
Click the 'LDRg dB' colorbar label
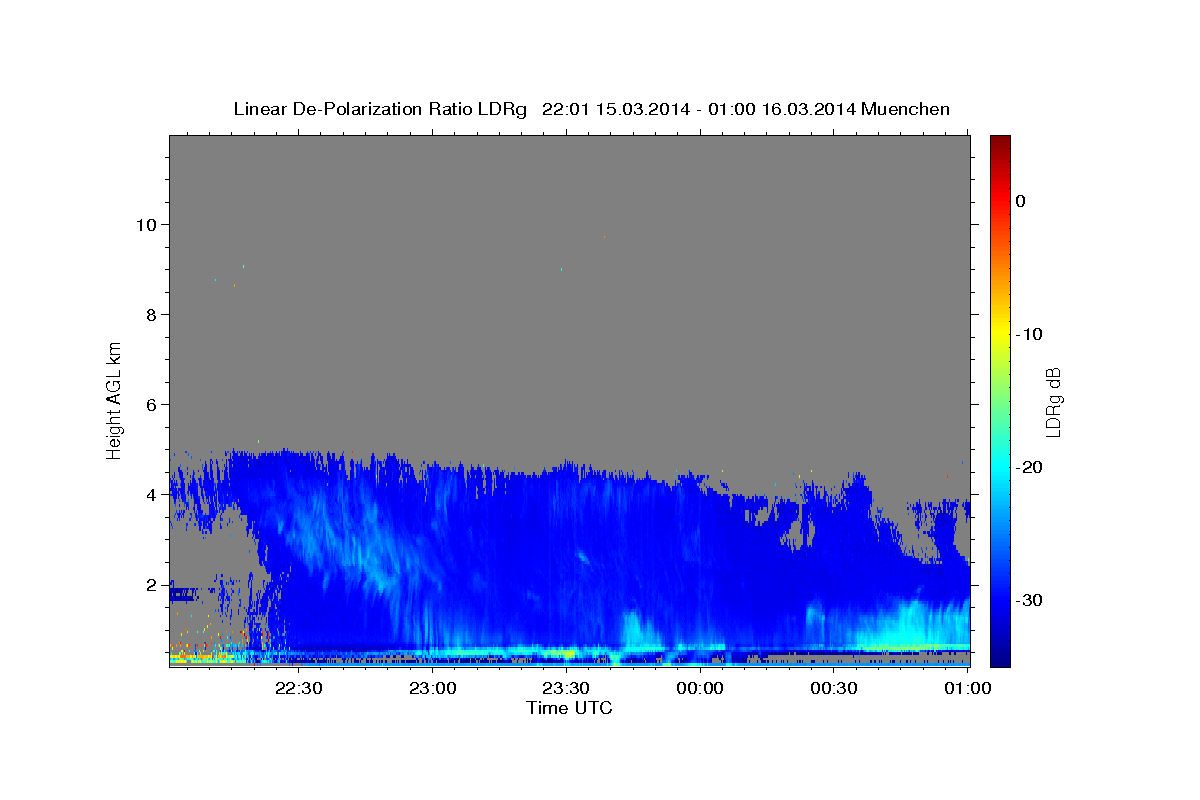point(1053,401)
